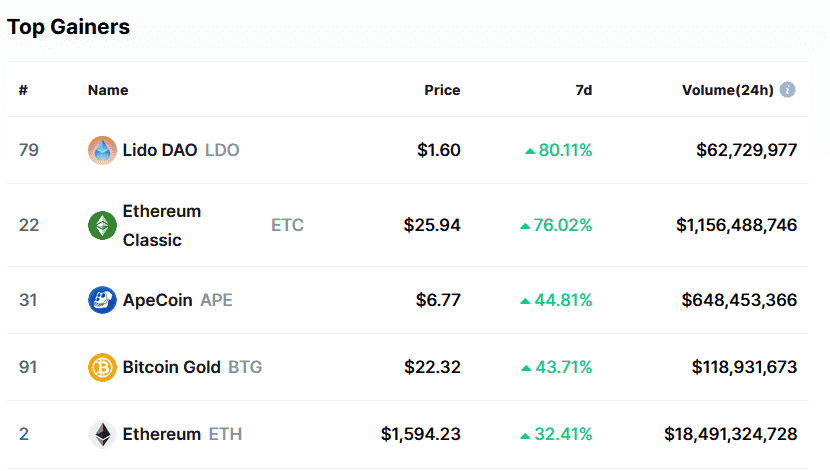Open the Ethereum Classic coin link

point(161,225)
